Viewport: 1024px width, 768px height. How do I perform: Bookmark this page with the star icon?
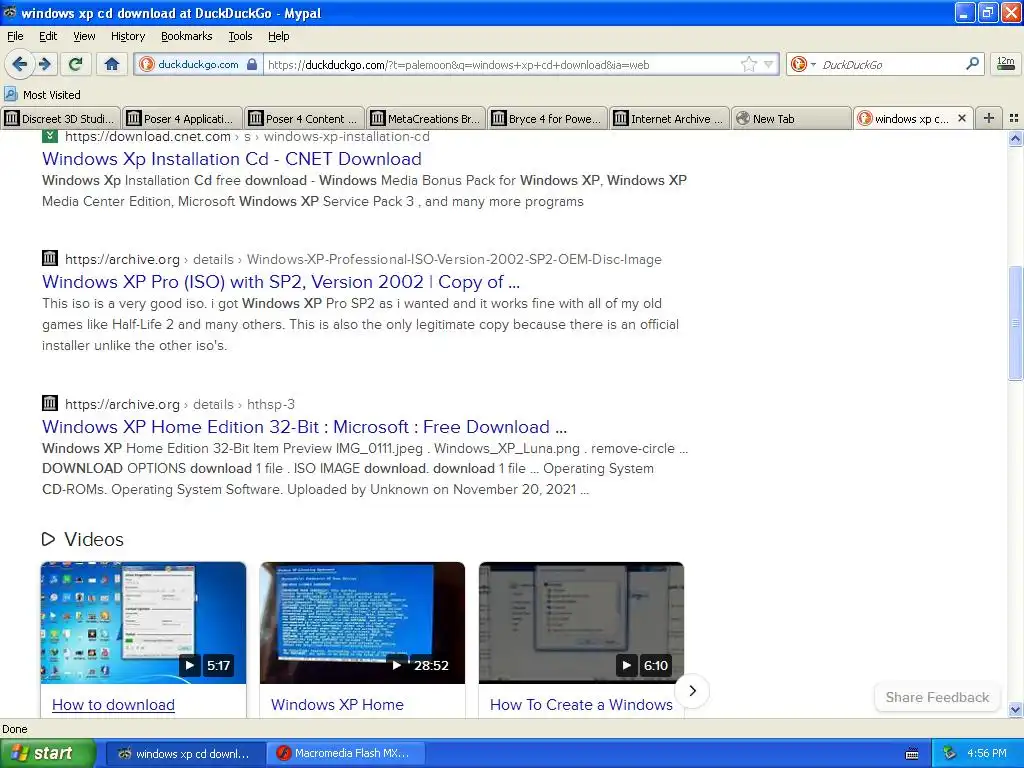pos(748,64)
